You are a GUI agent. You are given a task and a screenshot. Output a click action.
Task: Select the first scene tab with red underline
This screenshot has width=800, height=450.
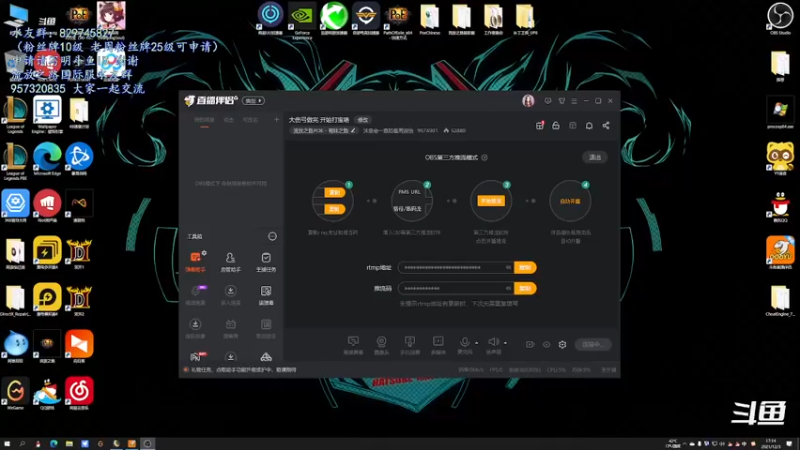coord(204,120)
